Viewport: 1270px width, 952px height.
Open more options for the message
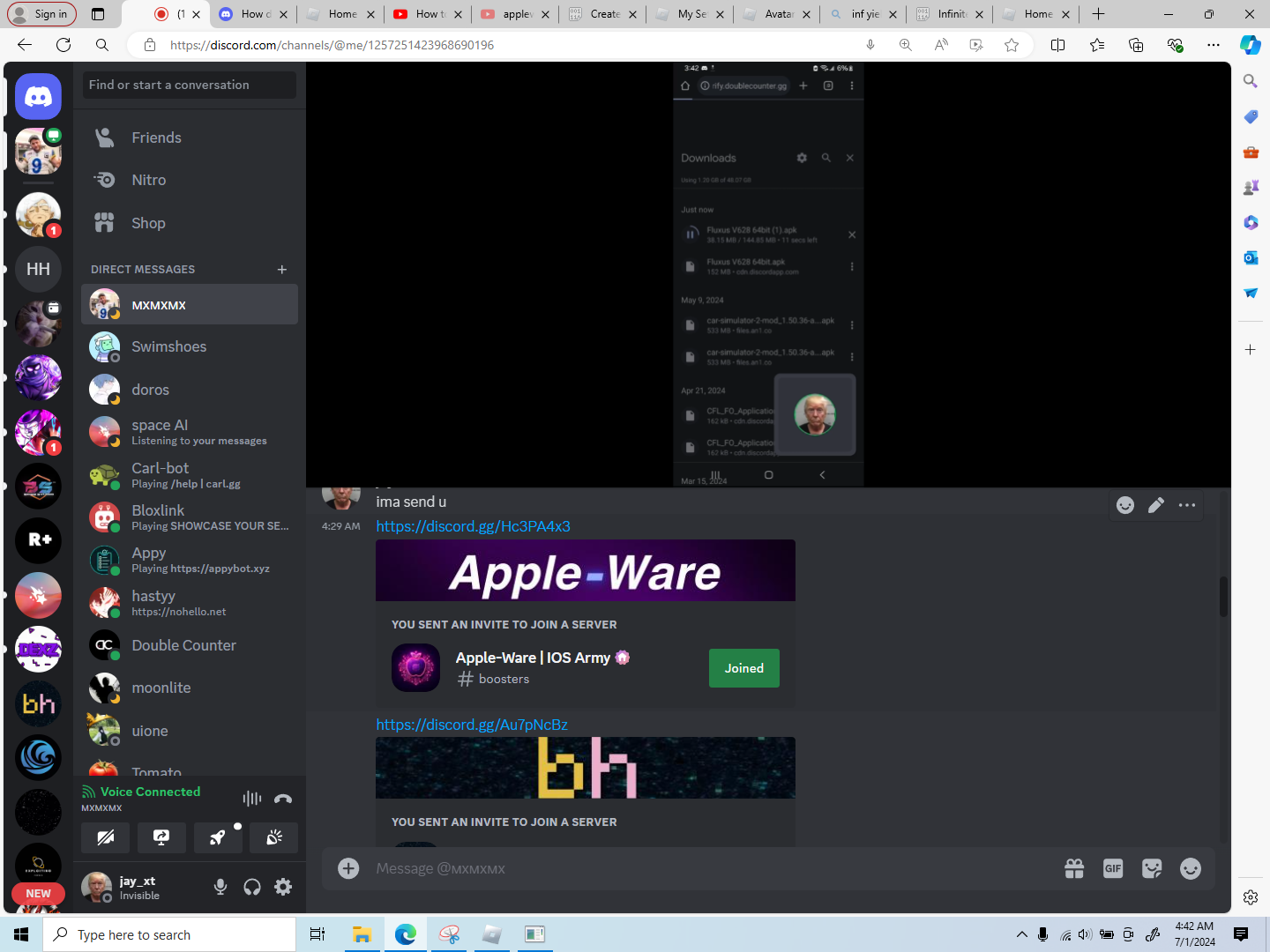[x=1187, y=505]
